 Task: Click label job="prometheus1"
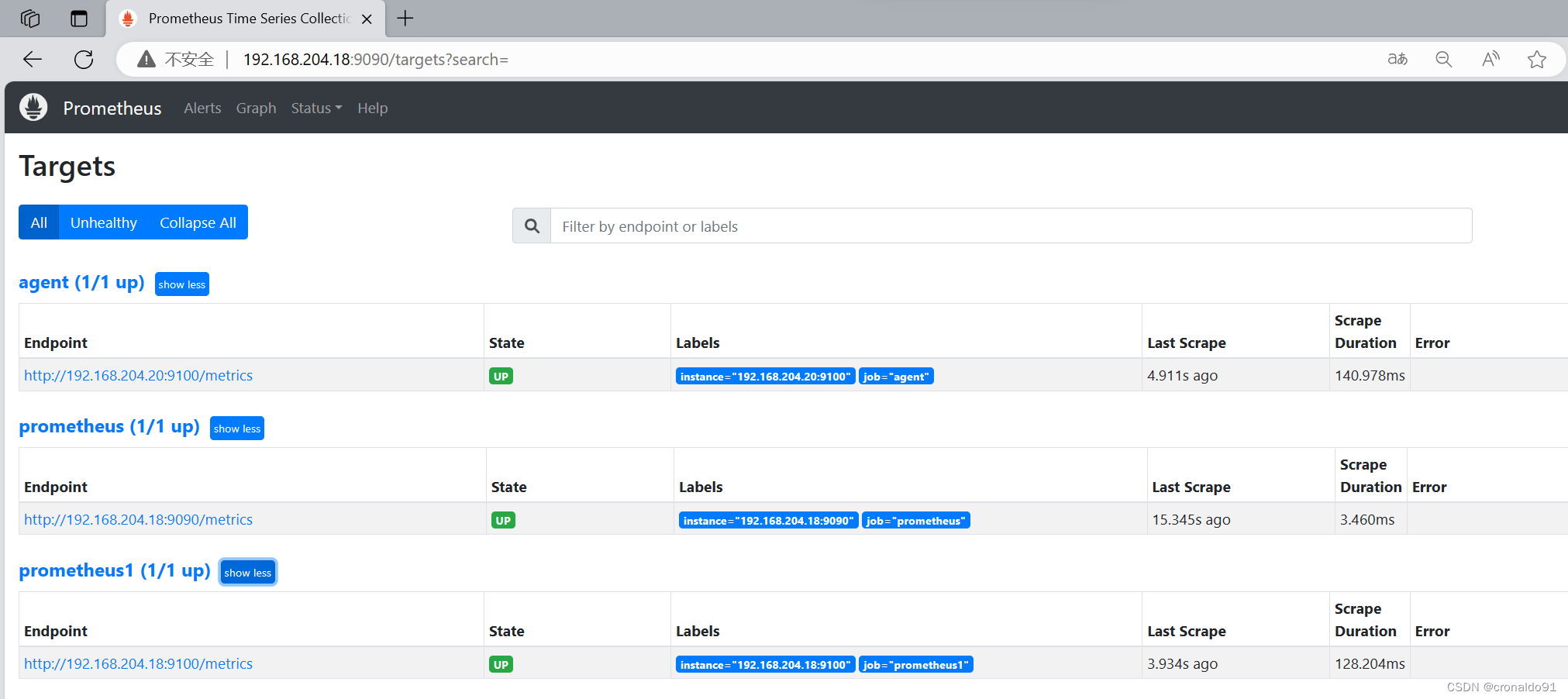tap(916, 665)
